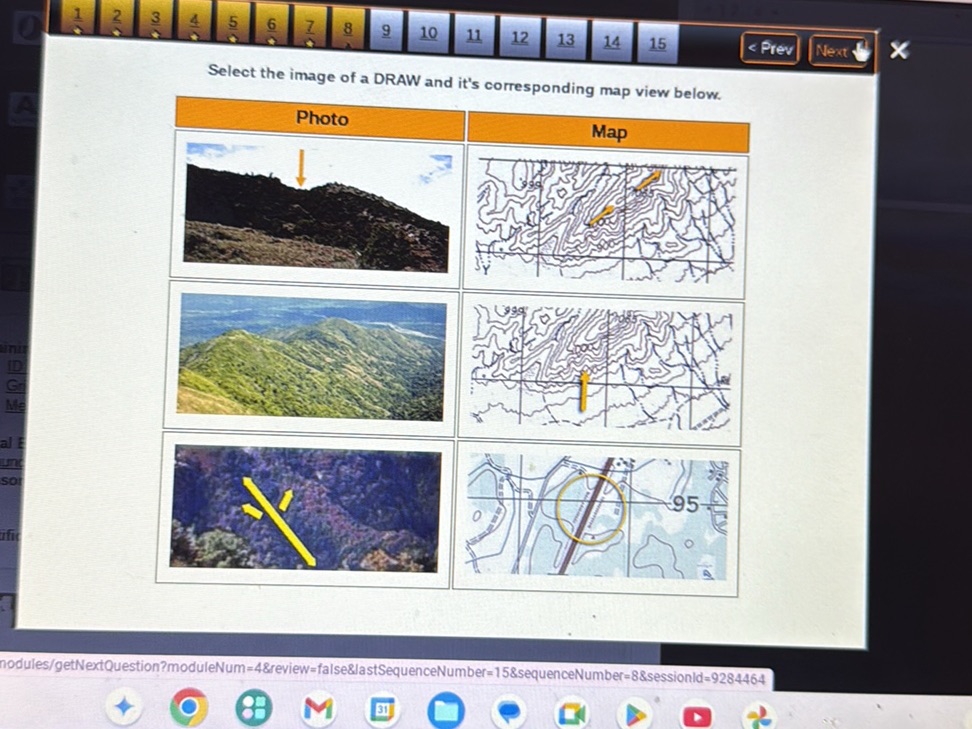Viewport: 972px width, 729px height.
Task: Launch Google Calendar
Action: coord(382,711)
